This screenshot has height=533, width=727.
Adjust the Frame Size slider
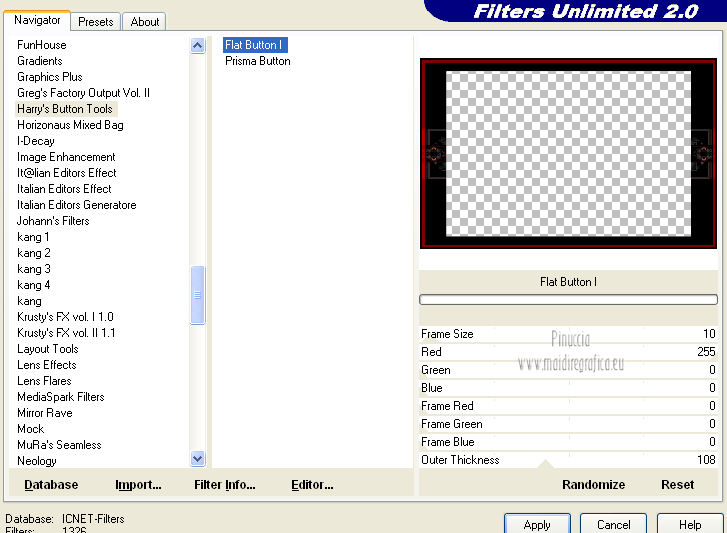568,334
